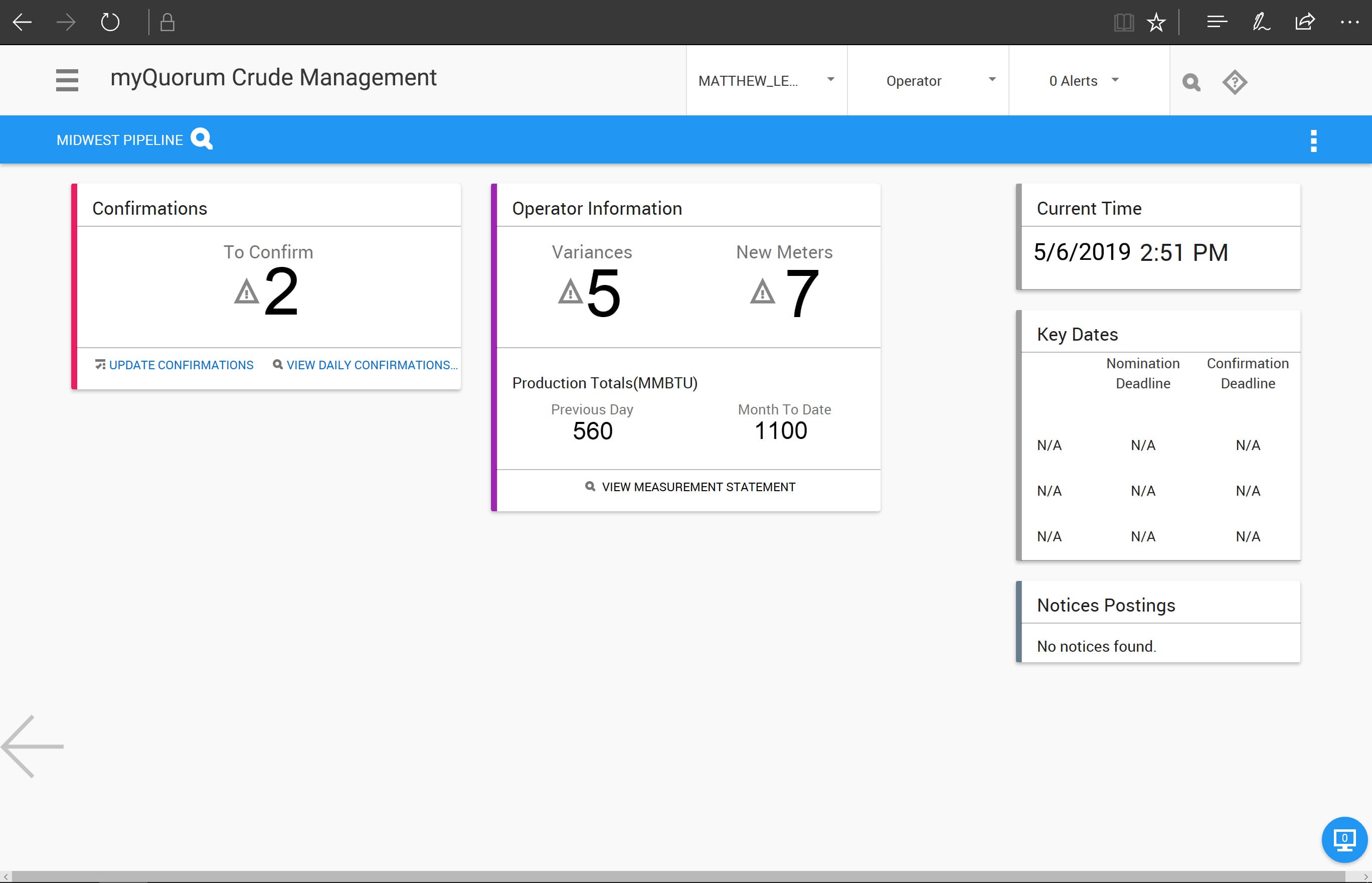Image resolution: width=1372 pixels, height=883 pixels.
Task: Click VIEW DAILY CONFIRMATIONS link
Action: (x=365, y=365)
